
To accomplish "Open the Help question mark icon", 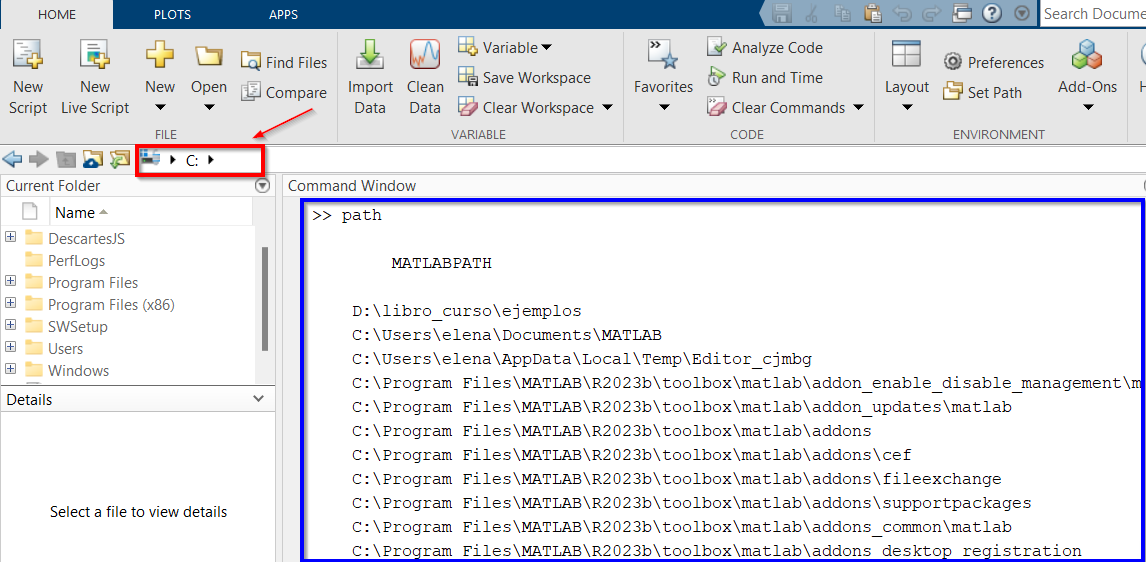I will click(x=992, y=13).
